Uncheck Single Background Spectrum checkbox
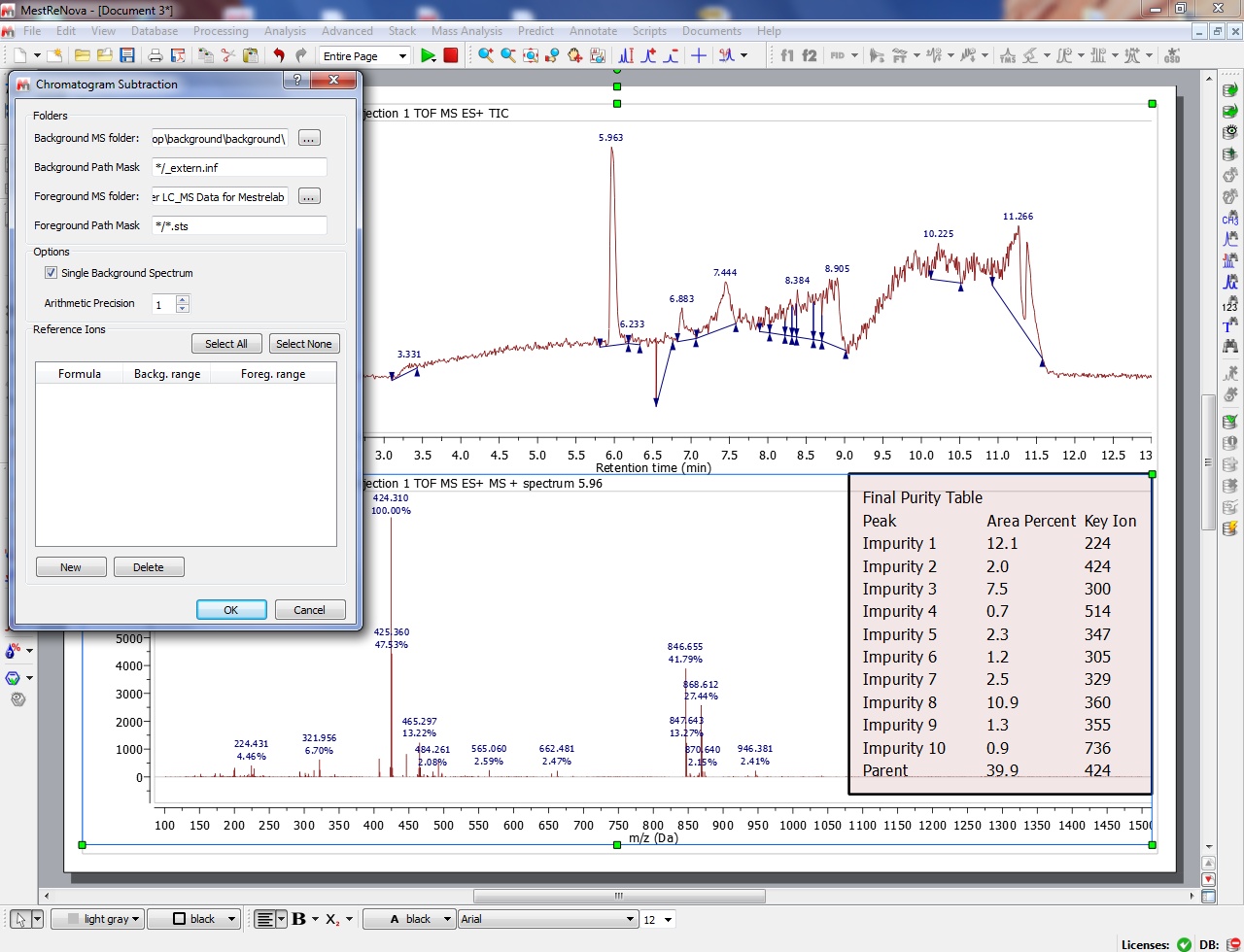 pyautogui.click(x=52, y=273)
